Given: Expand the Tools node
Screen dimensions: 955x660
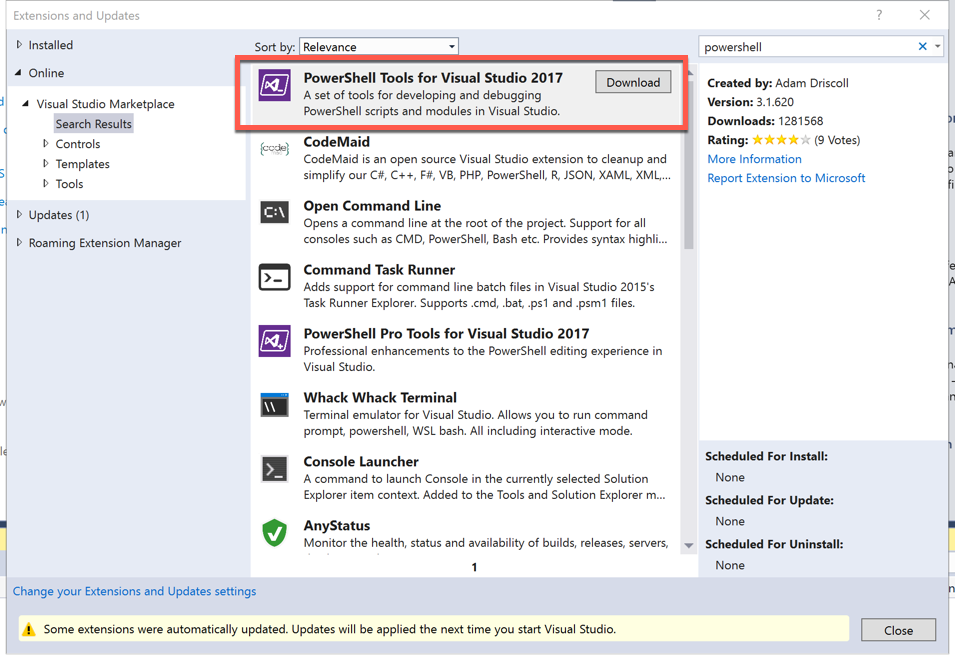Looking at the screenshot, I should tap(46, 183).
